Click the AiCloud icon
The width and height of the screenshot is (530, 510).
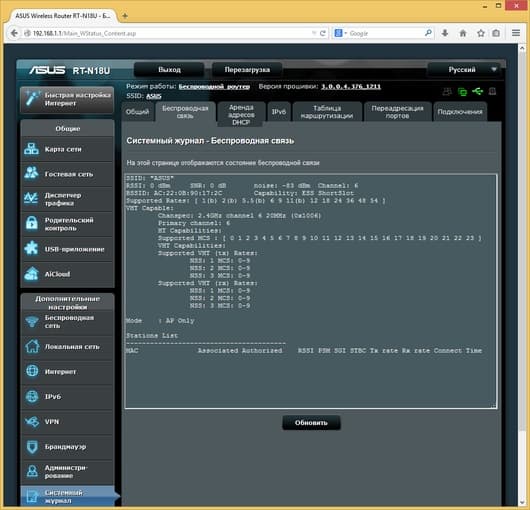pos(31,274)
